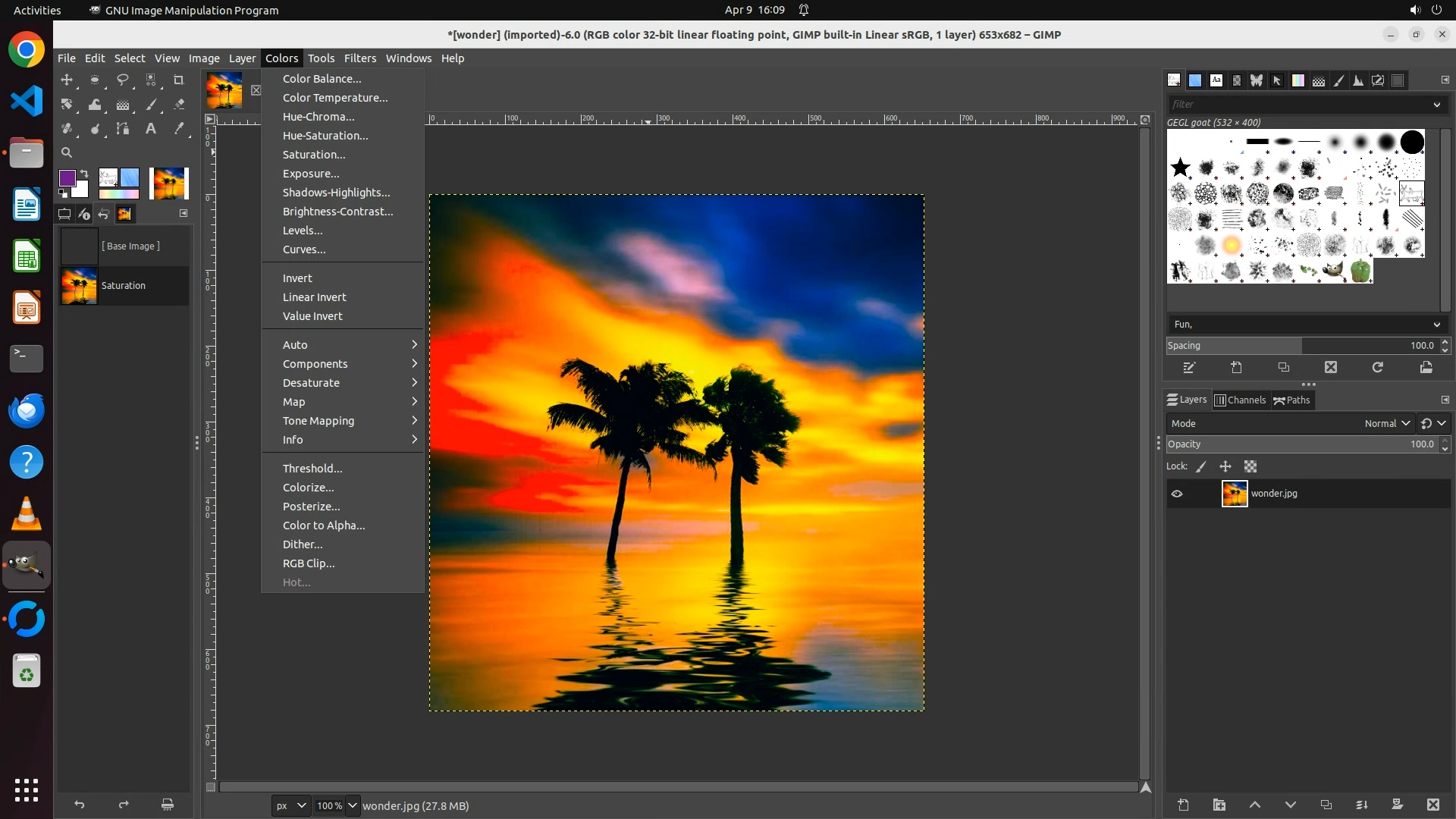This screenshot has height=819, width=1456.
Task: Swap foreground and background colors
Action: (84, 174)
